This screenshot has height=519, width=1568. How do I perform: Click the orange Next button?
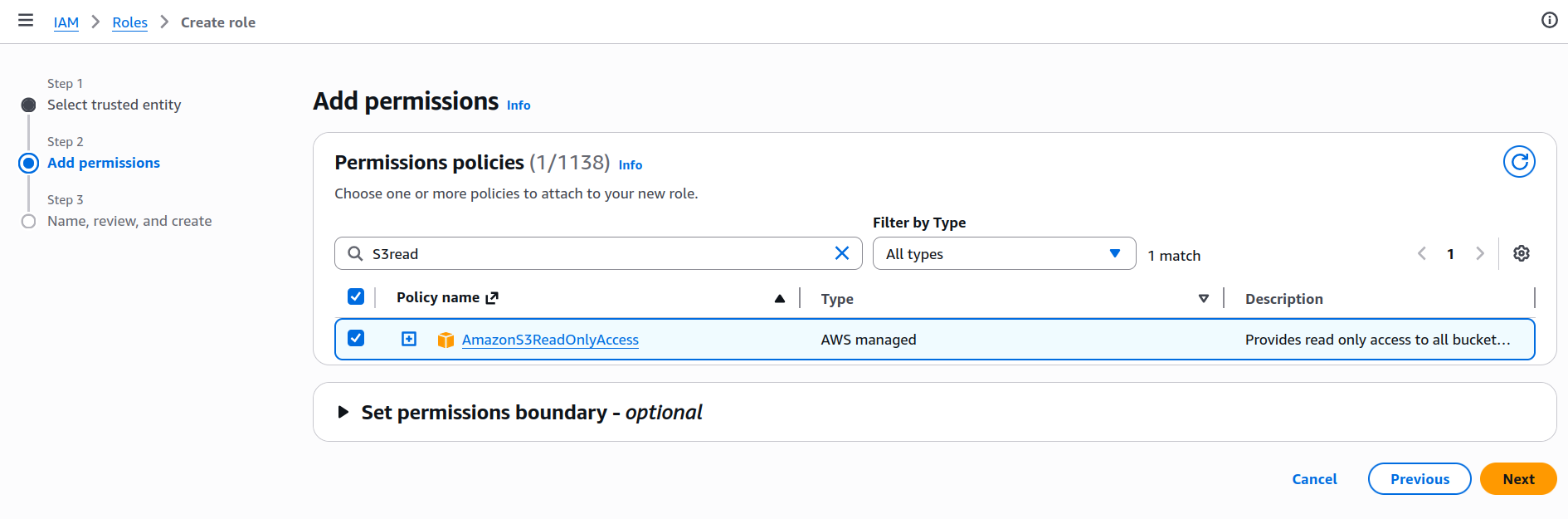coord(1517,479)
